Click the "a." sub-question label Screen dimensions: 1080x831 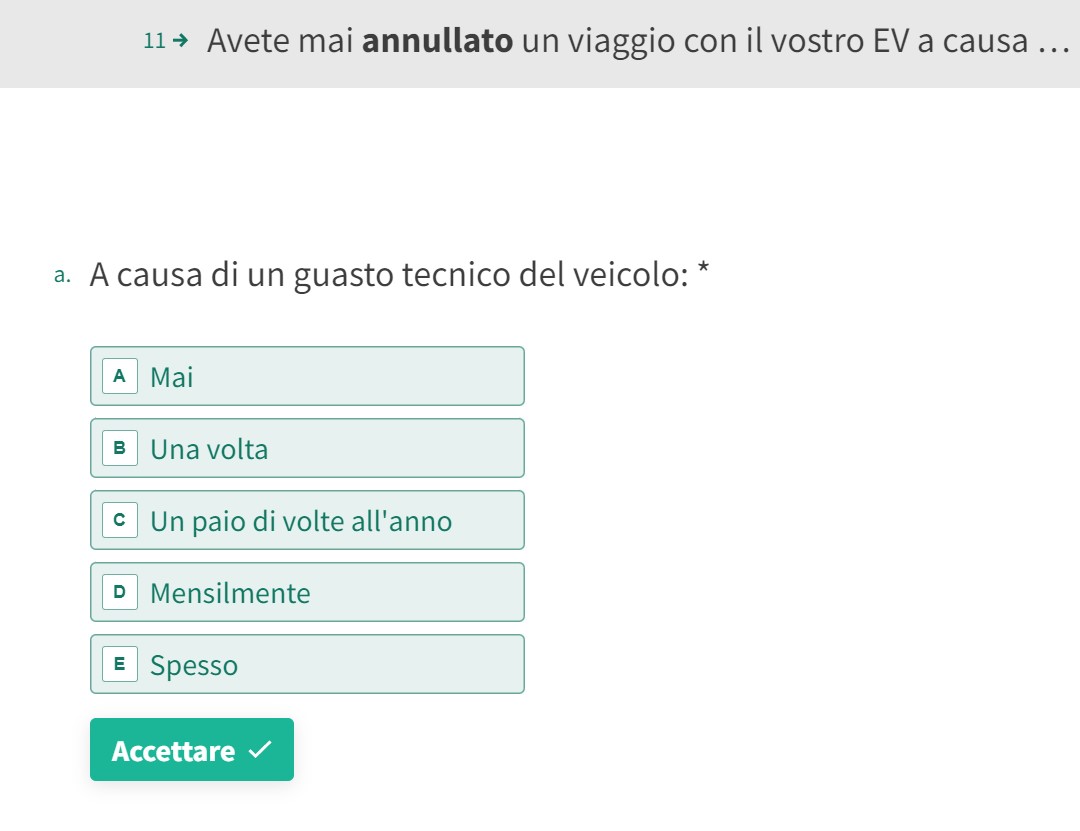[x=63, y=275]
